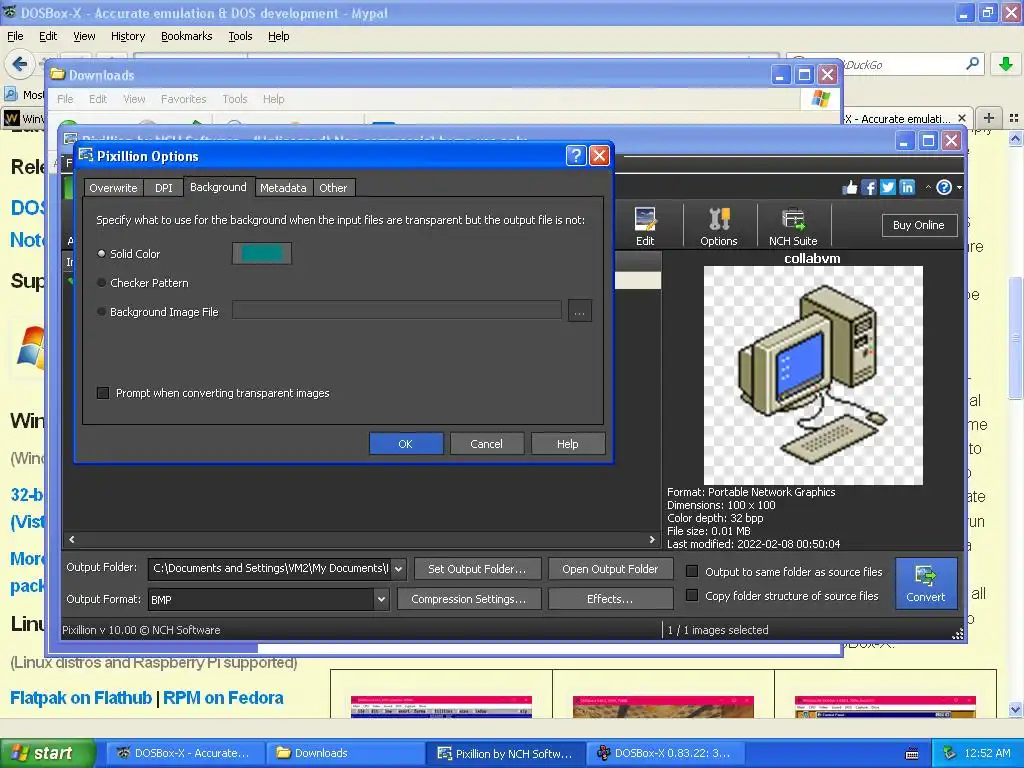Select the Solid Color radio button

click(x=101, y=253)
